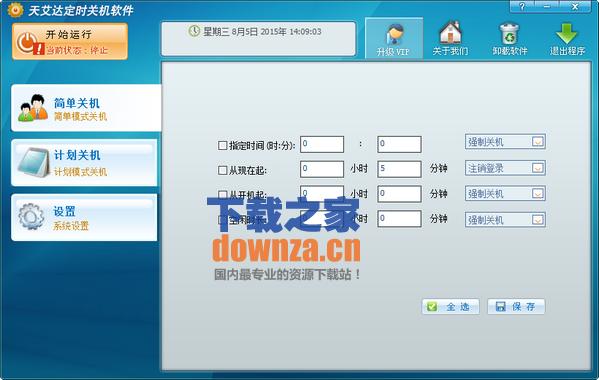Expand the 指定时间 强制关机 dropdown
This screenshot has height=380, width=599.
click(505, 142)
